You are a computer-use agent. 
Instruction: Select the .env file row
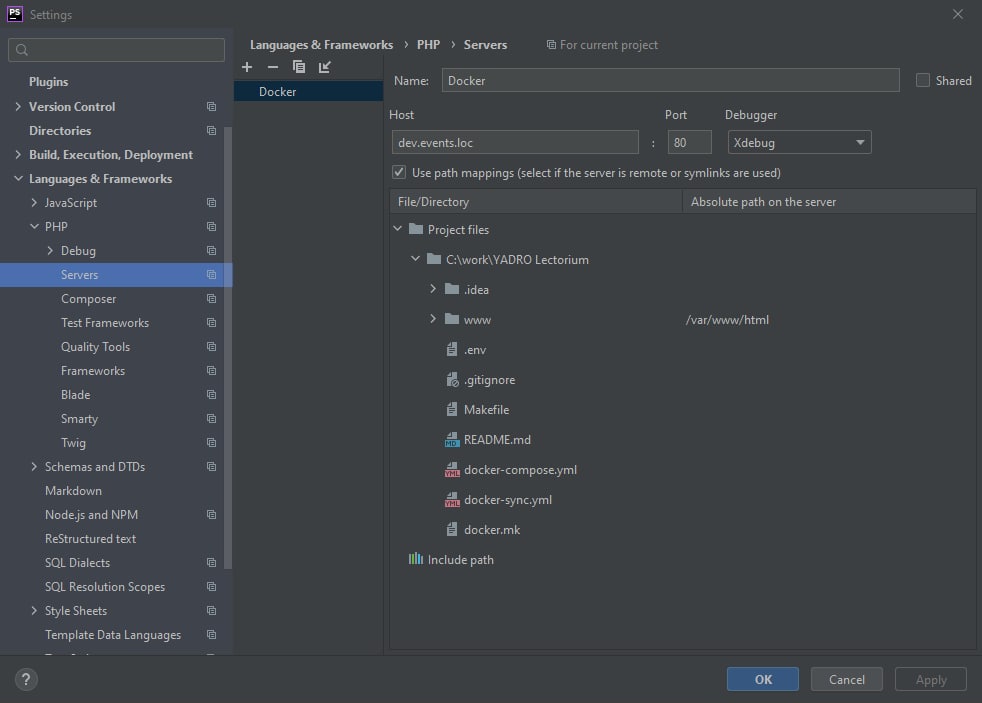[x=683, y=350]
